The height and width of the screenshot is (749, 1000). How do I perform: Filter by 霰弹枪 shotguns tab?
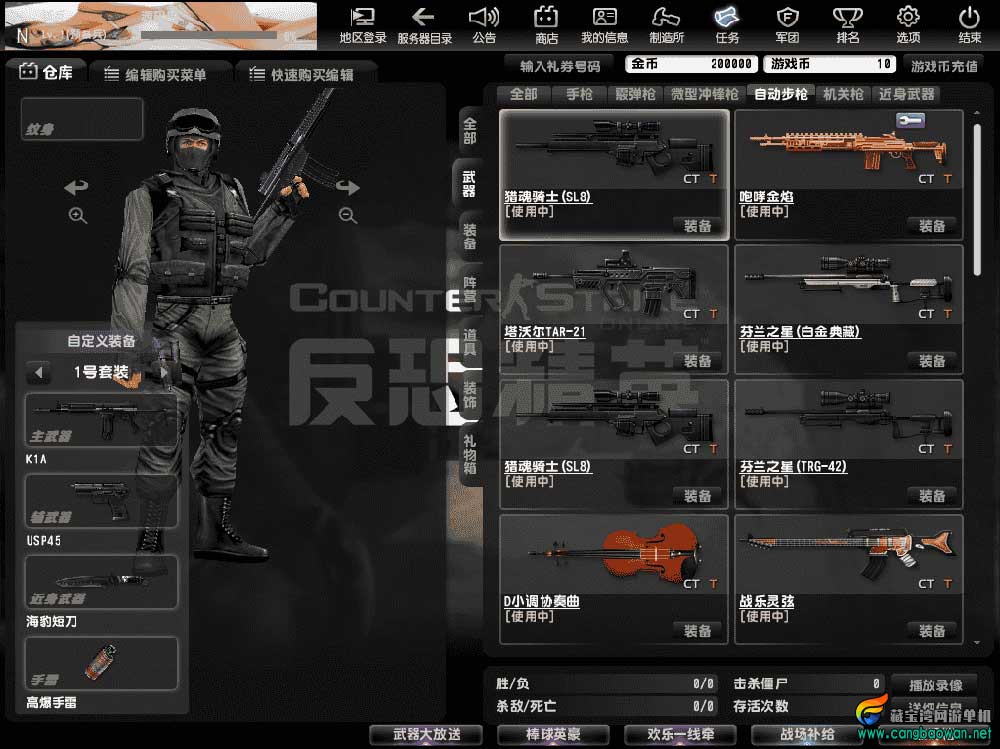tap(635, 94)
